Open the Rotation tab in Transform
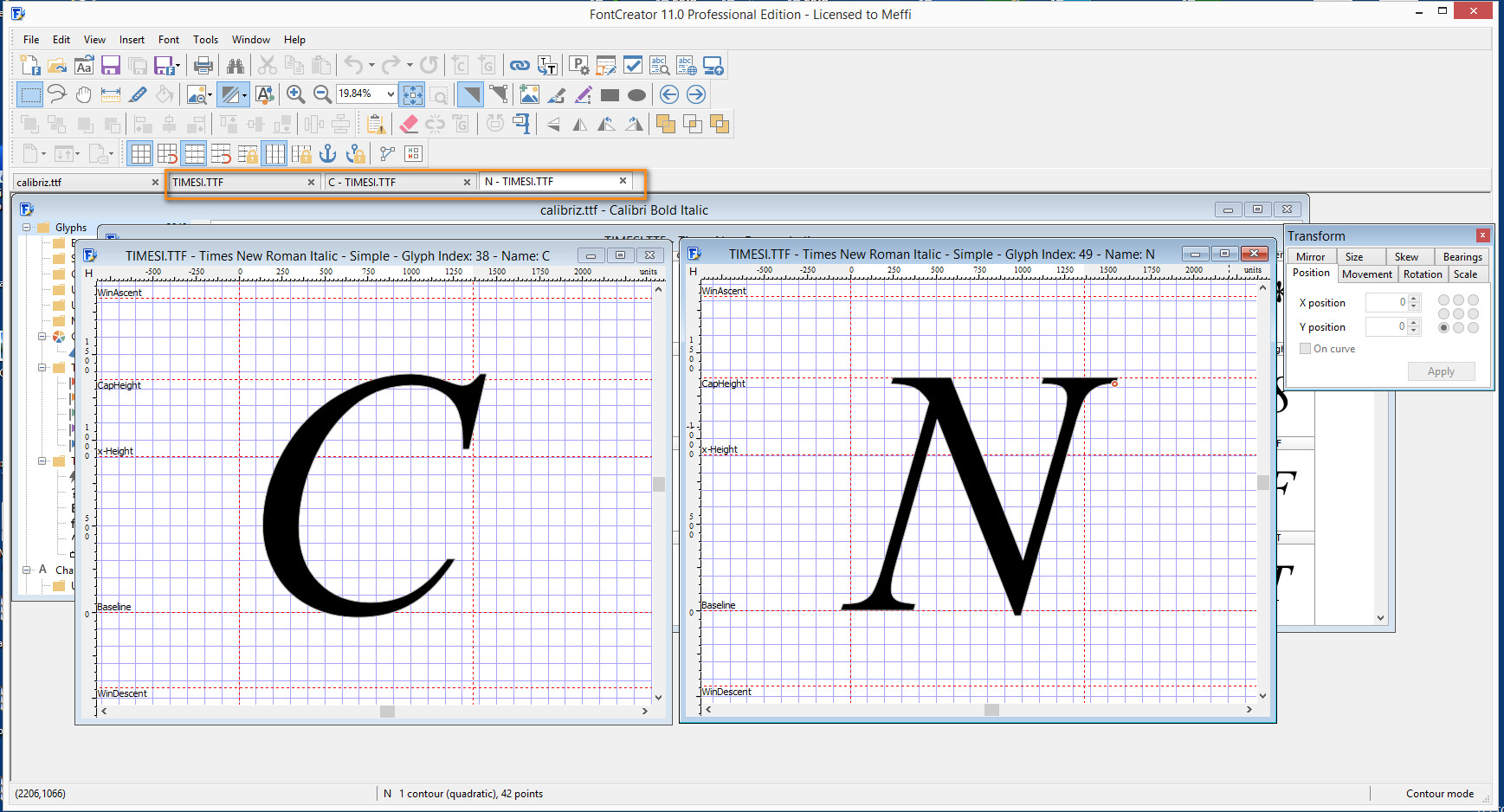Image resolution: width=1504 pixels, height=812 pixels. (1423, 274)
